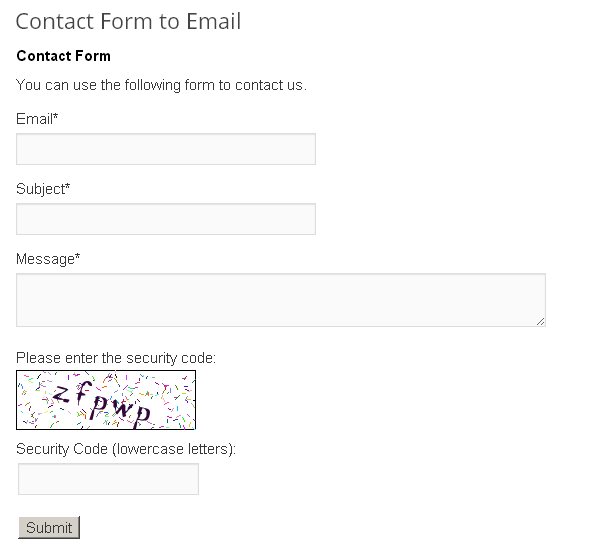Click the Email input field
This screenshot has height=548, width=593.
[x=166, y=149]
